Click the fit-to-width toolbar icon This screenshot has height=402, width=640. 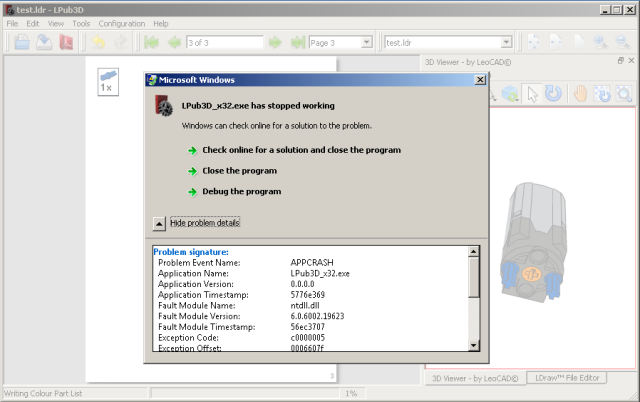[534, 42]
